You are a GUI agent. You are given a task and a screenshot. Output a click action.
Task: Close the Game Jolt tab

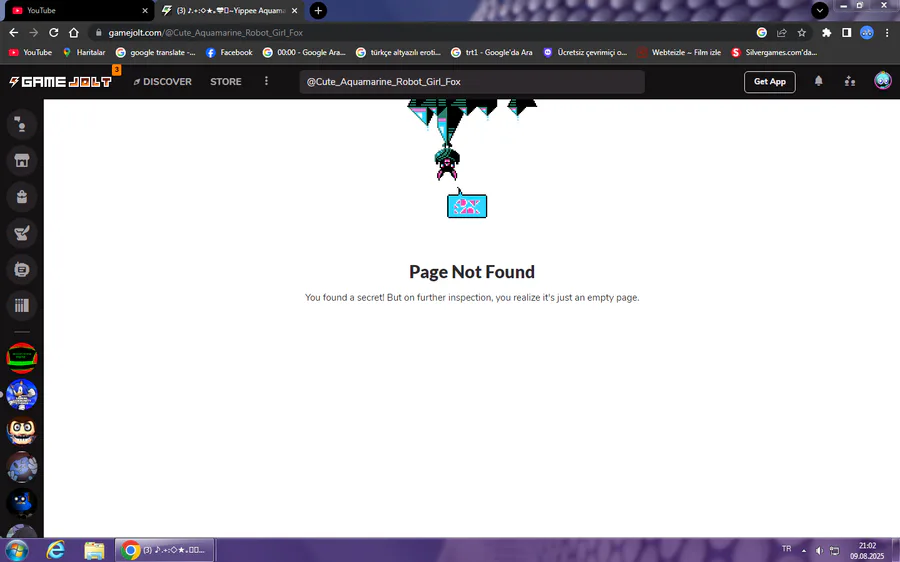click(x=294, y=10)
